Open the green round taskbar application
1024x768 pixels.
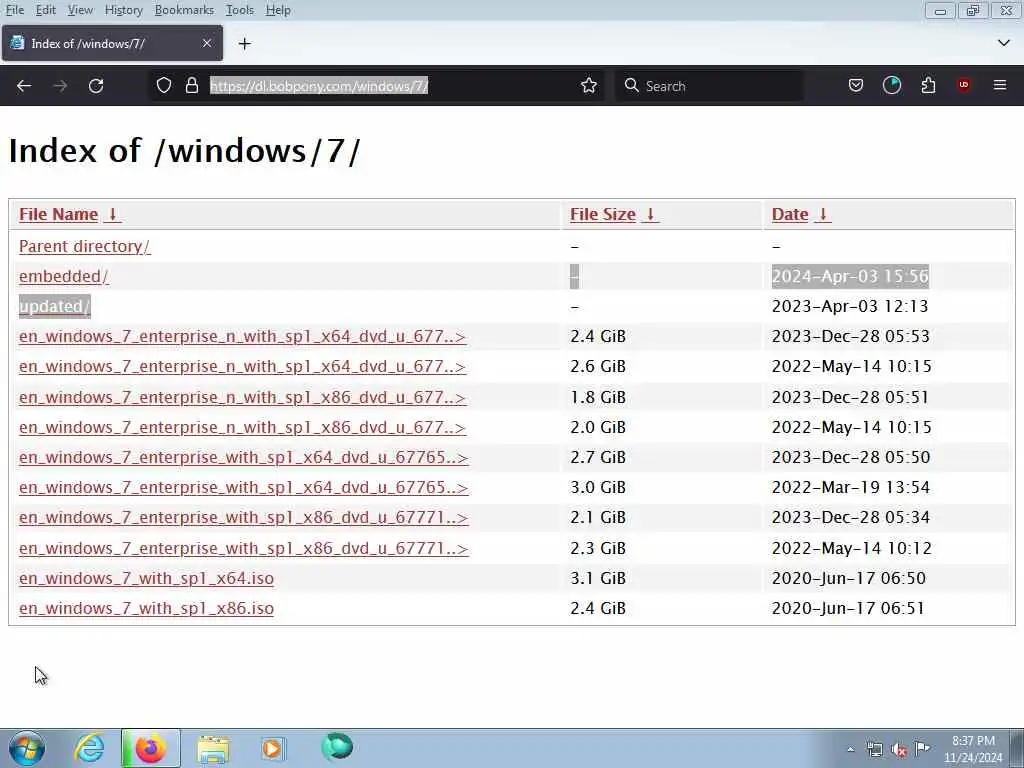click(x=337, y=747)
